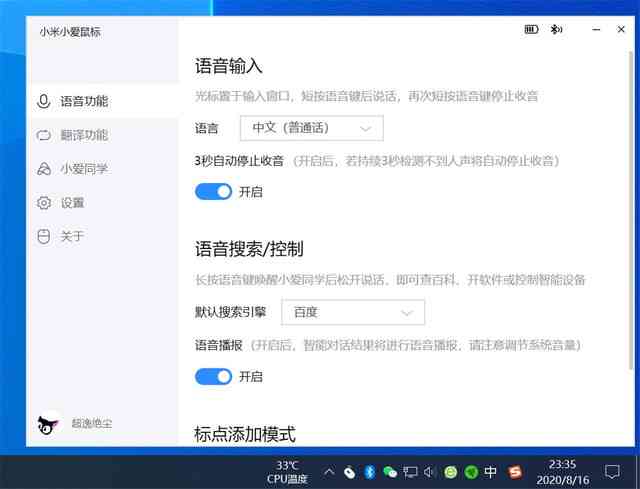Click the 中 input language indicator
Image resolution: width=640 pixels, height=489 pixels.
pos(490,472)
